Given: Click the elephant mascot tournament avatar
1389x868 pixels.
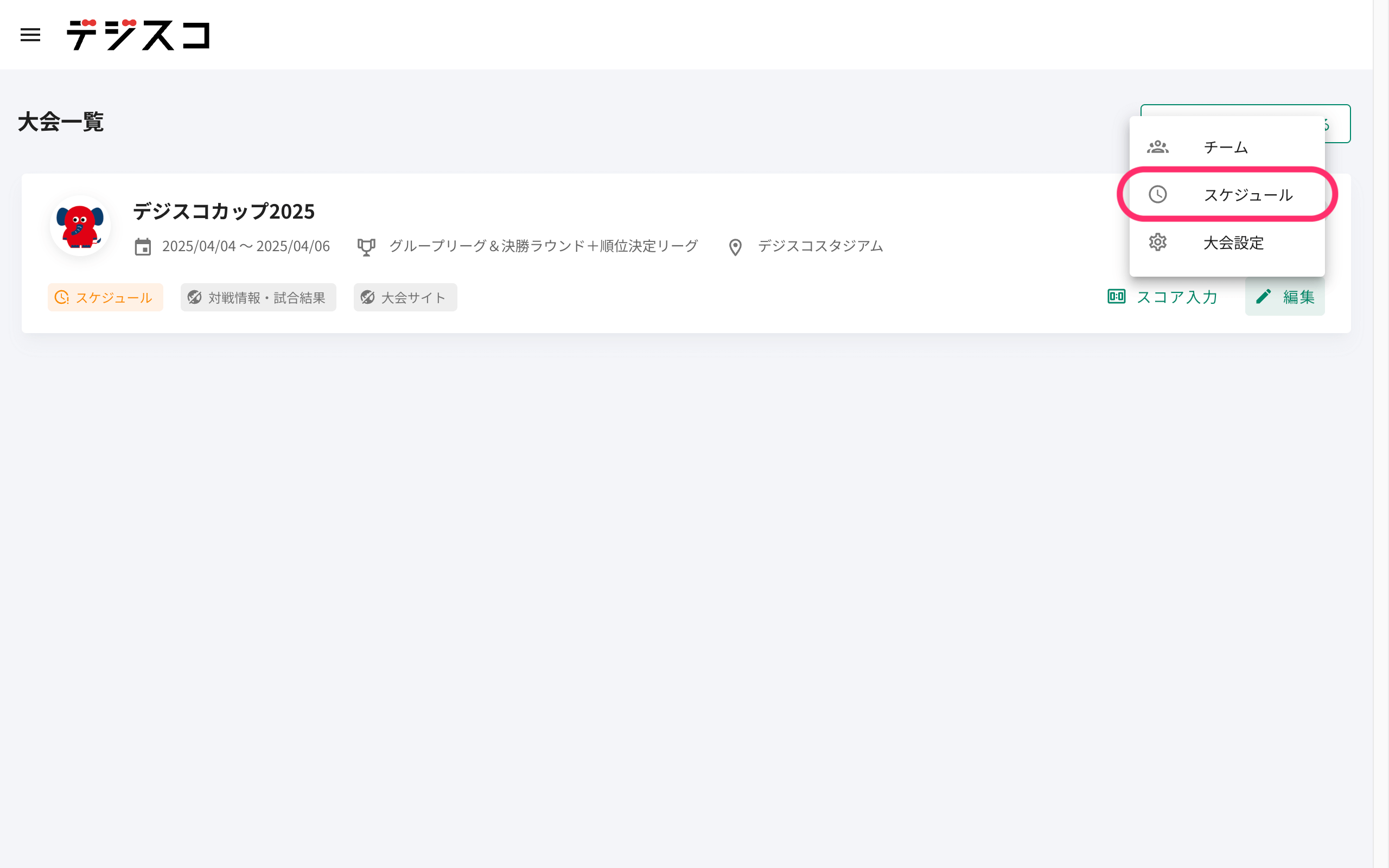Looking at the screenshot, I should [x=80, y=226].
